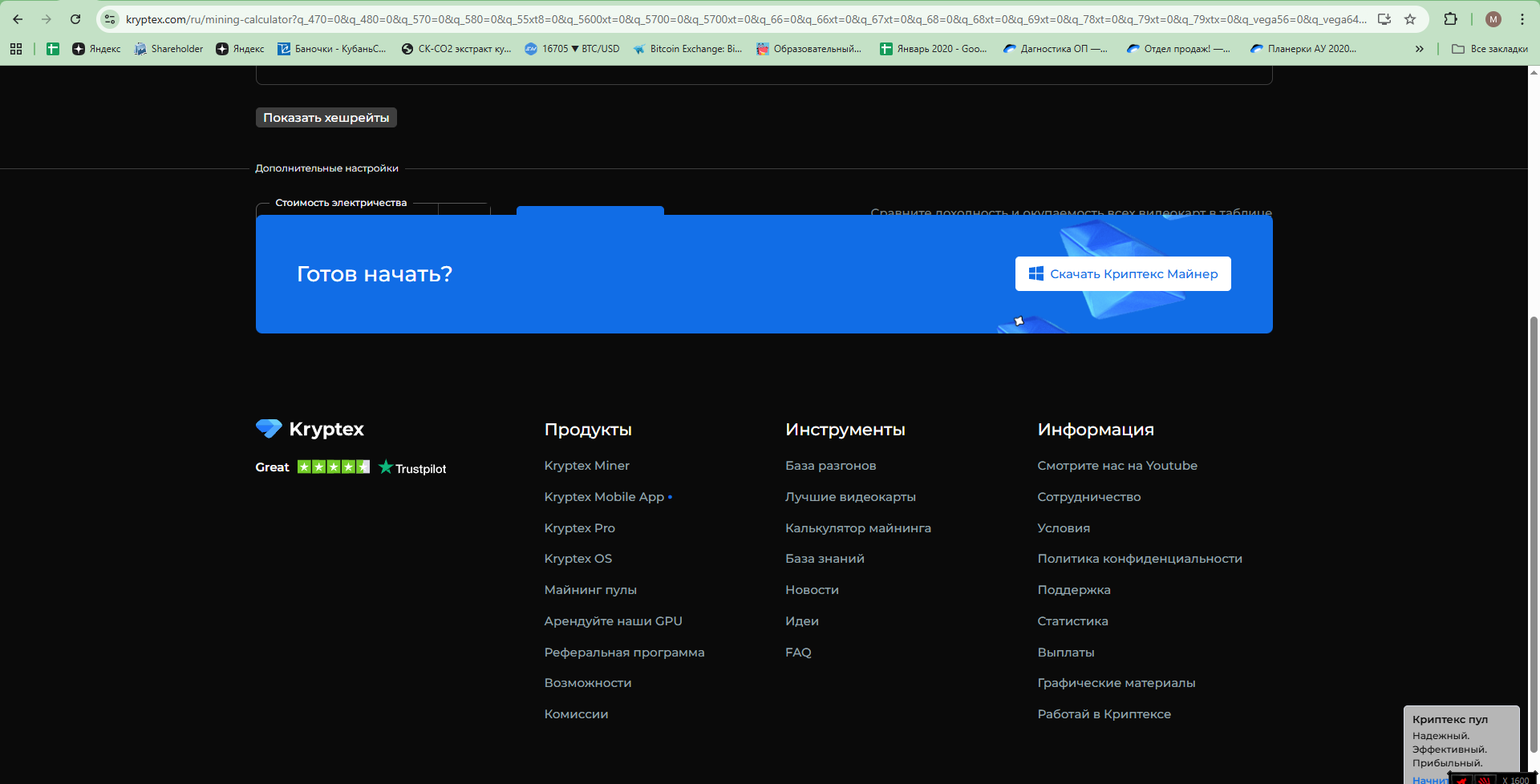Click the browser reload page icon
This screenshot has height=784, width=1540.
coord(75,19)
